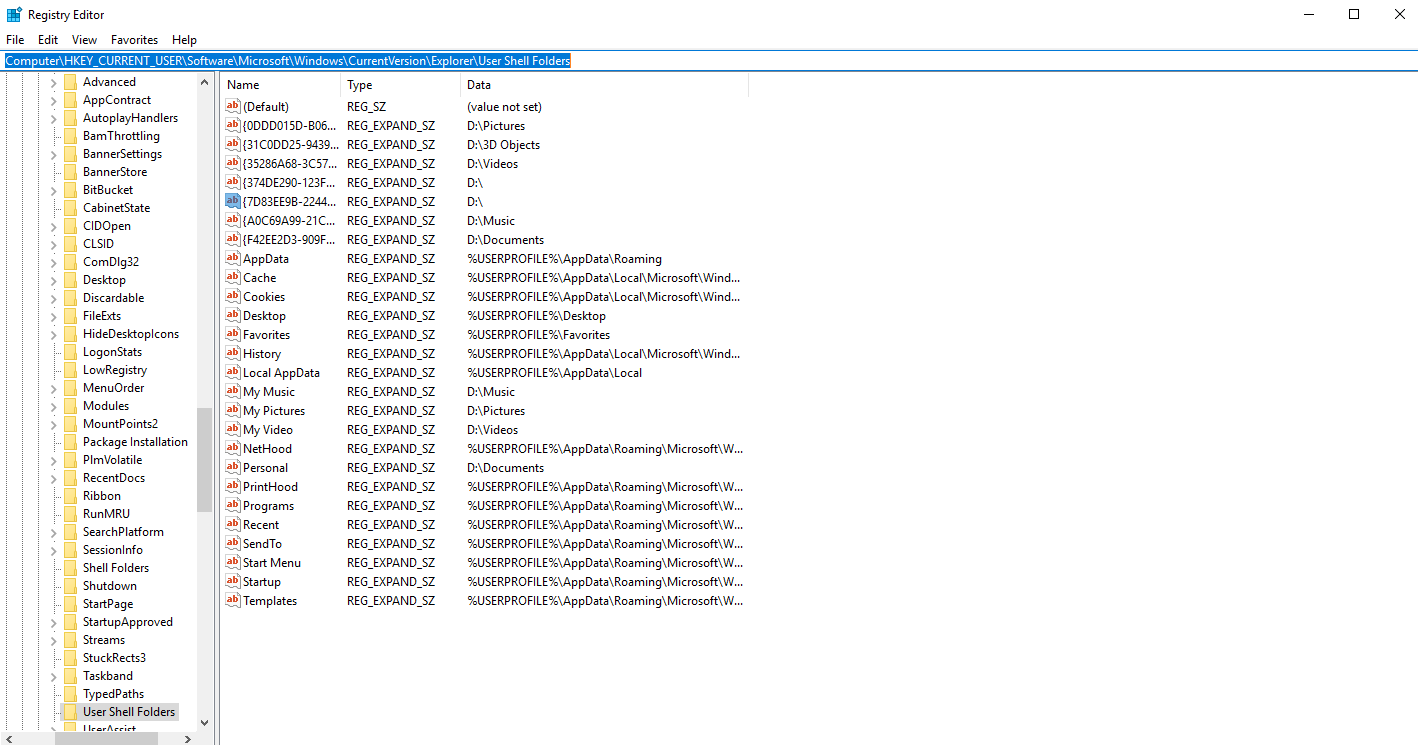Screen dimensions: 1418x745
Task: Click the folder icon of the Ribbon key
Action: [70, 496]
